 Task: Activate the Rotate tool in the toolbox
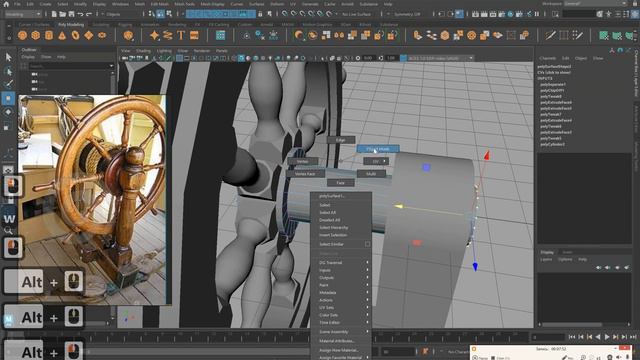click(x=8, y=112)
